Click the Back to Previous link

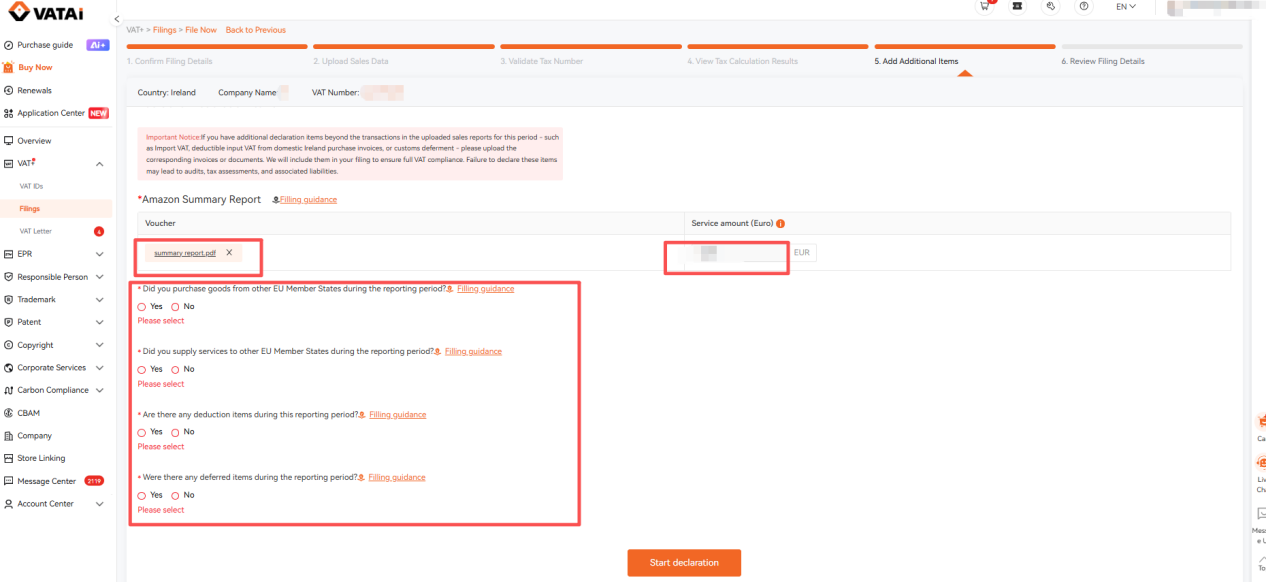coord(256,30)
